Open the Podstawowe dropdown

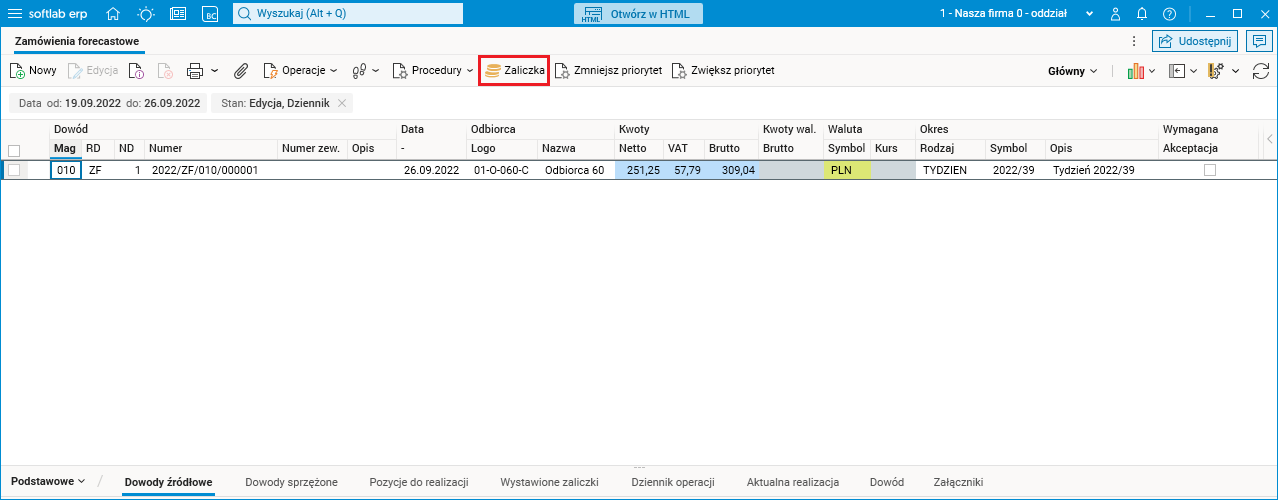click(48, 481)
